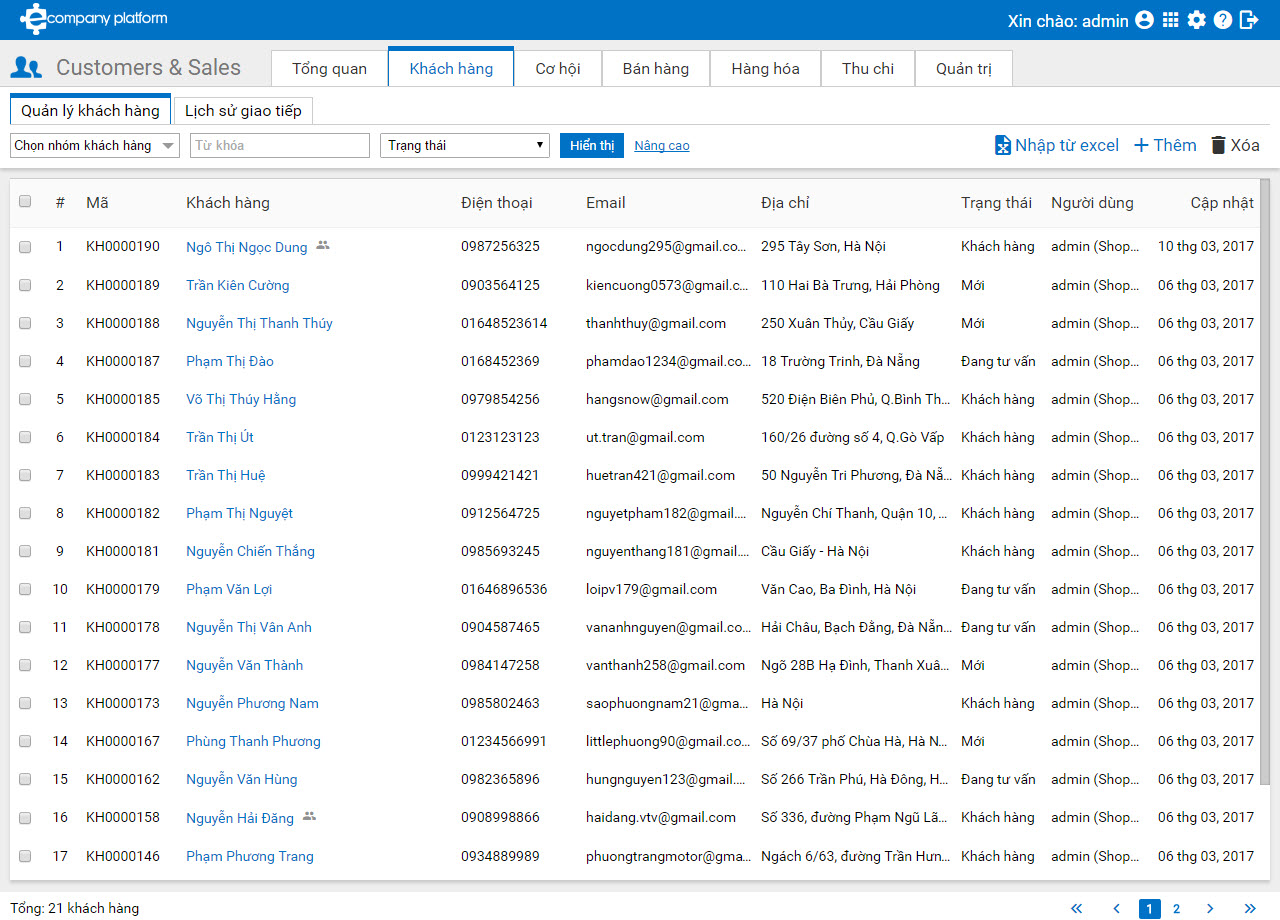Open customer Nguyễn Thị Thanh Thúy
This screenshot has width=1280, height=920.
(x=259, y=323)
